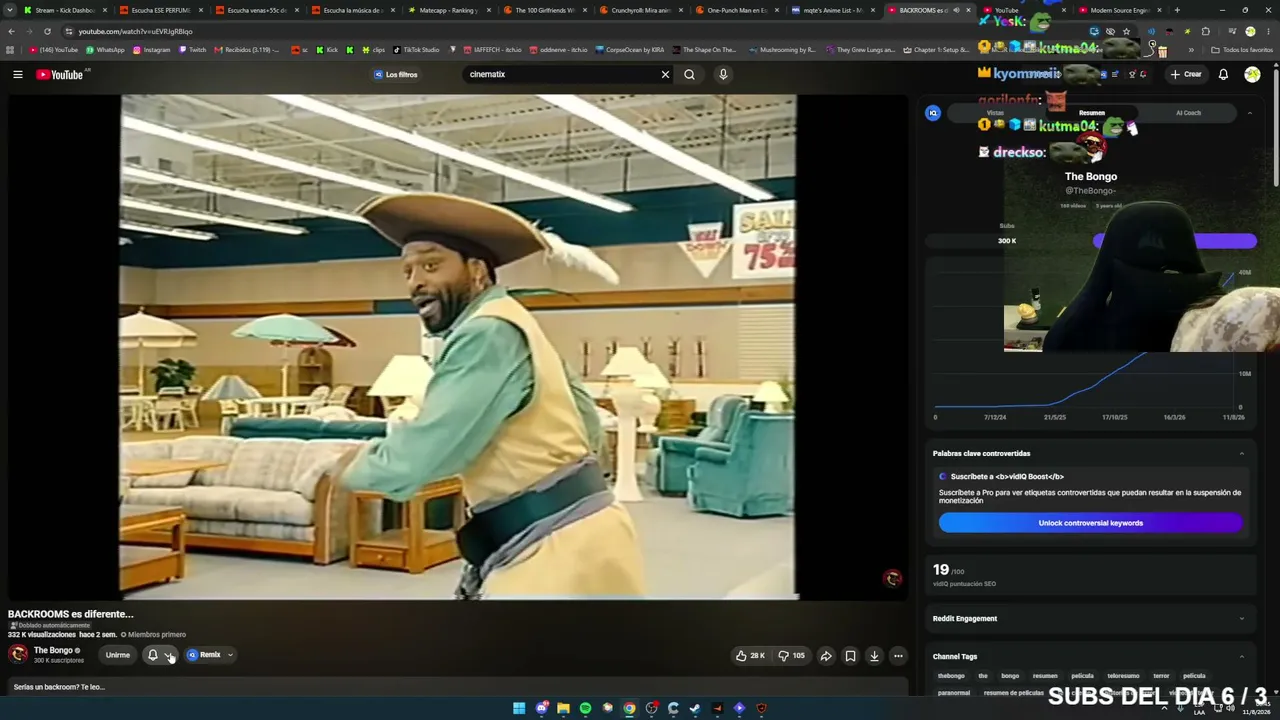This screenshot has width=1280, height=720.
Task: Click the Unirme membership button
Action: [118, 655]
